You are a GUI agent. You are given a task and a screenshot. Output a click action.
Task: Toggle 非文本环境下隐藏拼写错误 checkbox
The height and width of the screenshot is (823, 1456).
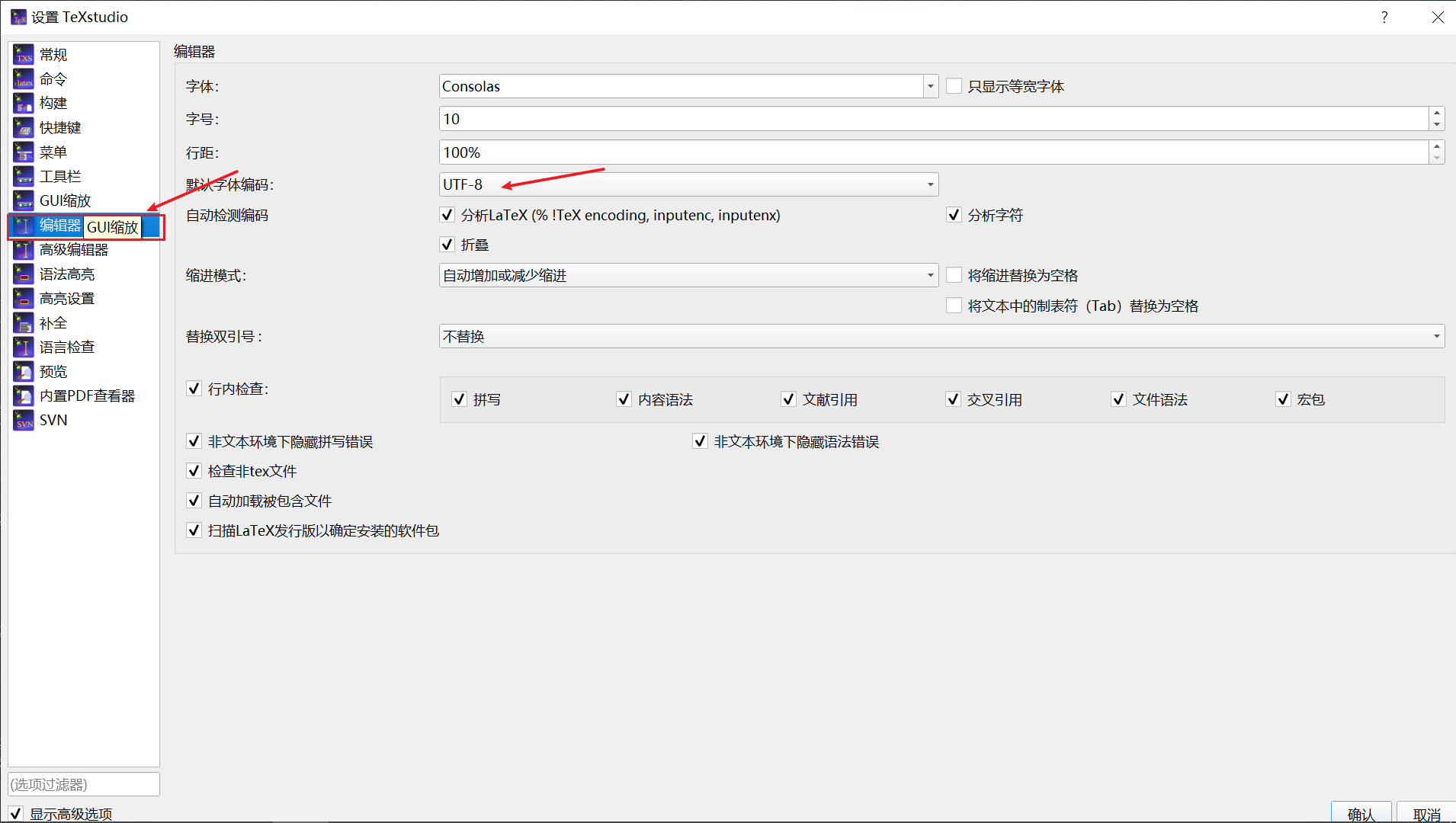194,441
